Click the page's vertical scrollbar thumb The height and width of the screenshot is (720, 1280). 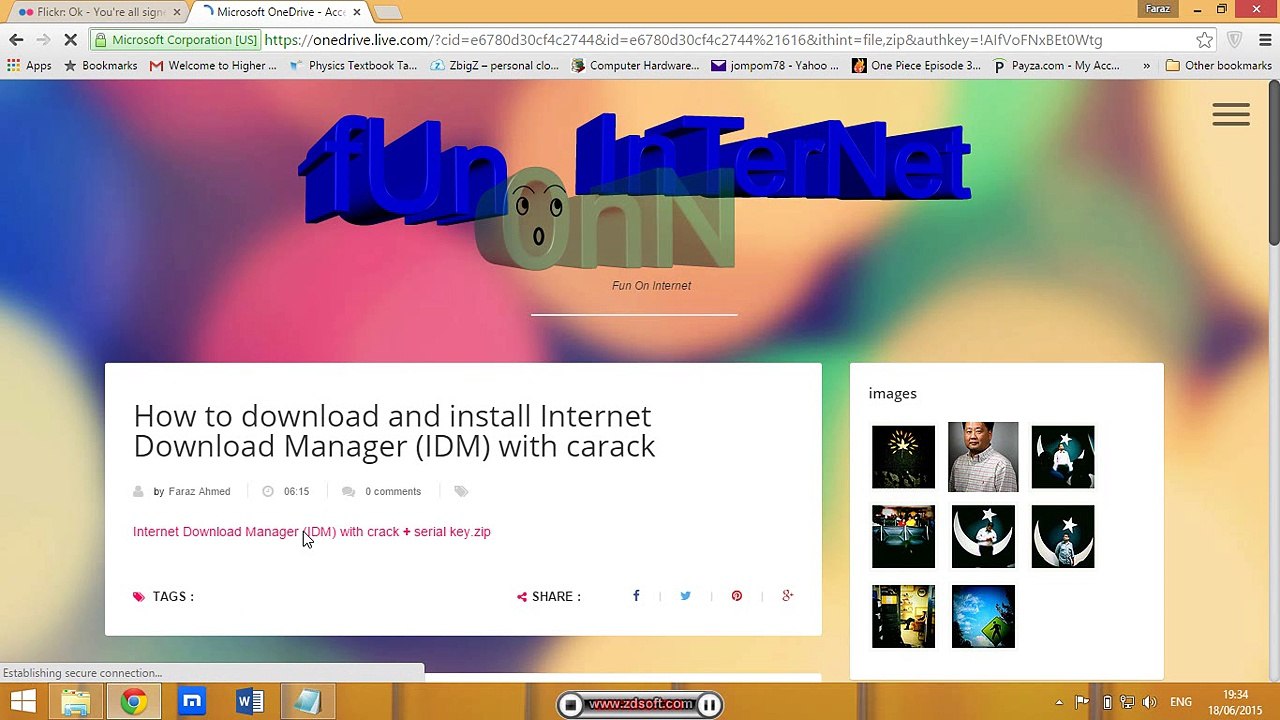tap(1273, 162)
